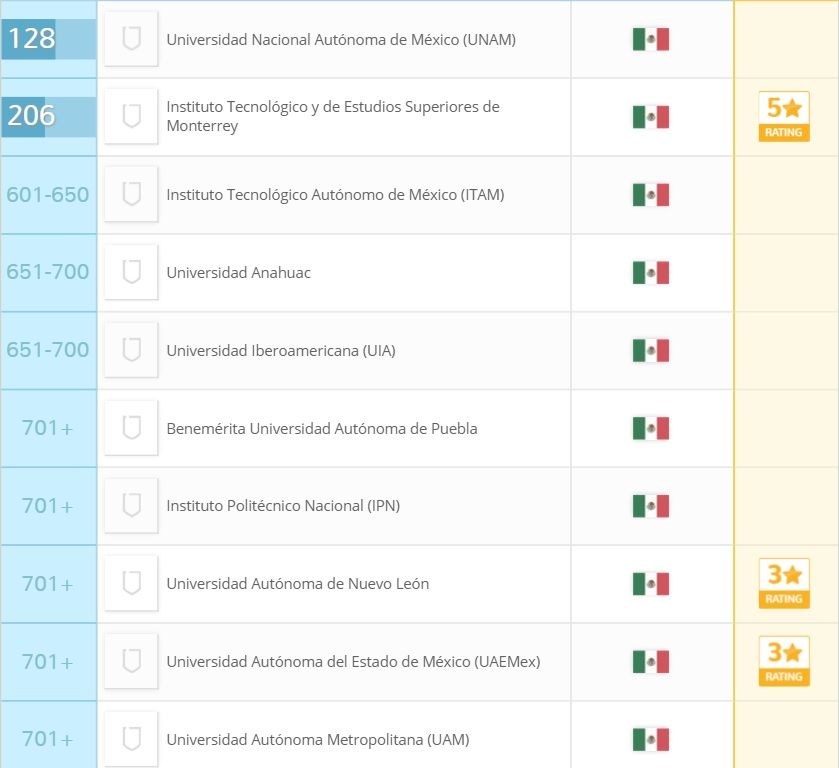Click the Mexico flag for Universidad Autónoma Metropolitana
Screen dimensions: 839x768
click(x=650, y=740)
